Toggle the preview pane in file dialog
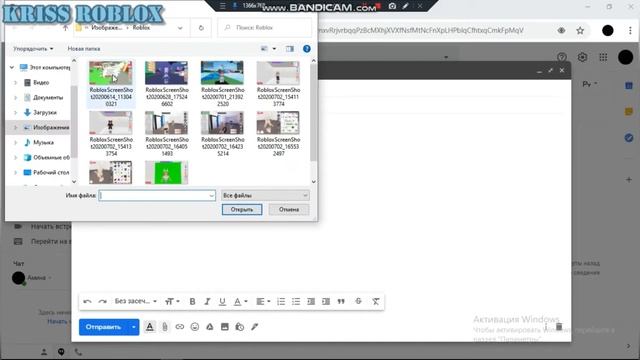The height and width of the screenshot is (360, 640). pos(290,49)
